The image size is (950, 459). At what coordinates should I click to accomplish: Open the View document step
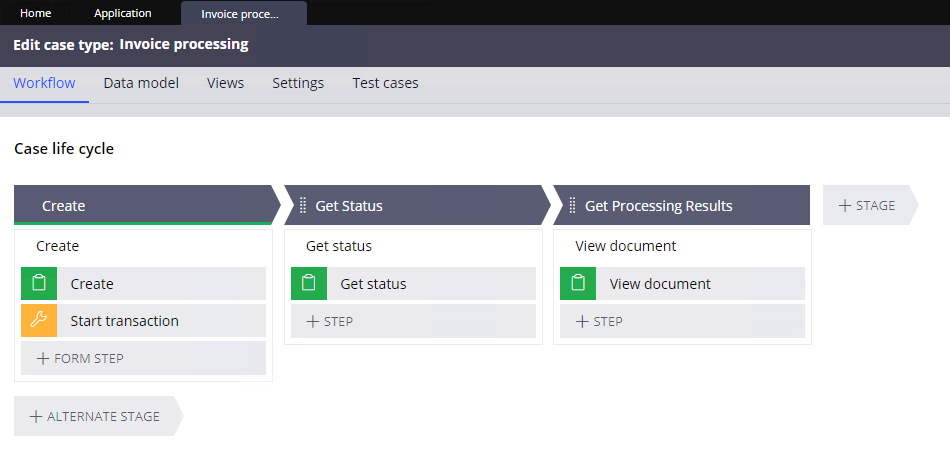click(682, 283)
